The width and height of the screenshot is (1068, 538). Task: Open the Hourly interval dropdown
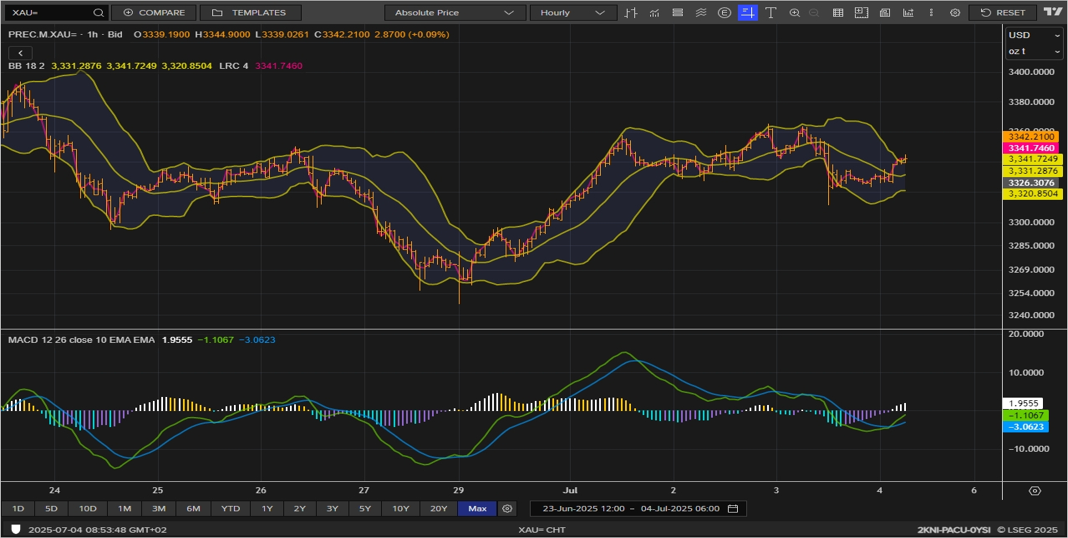pos(573,12)
